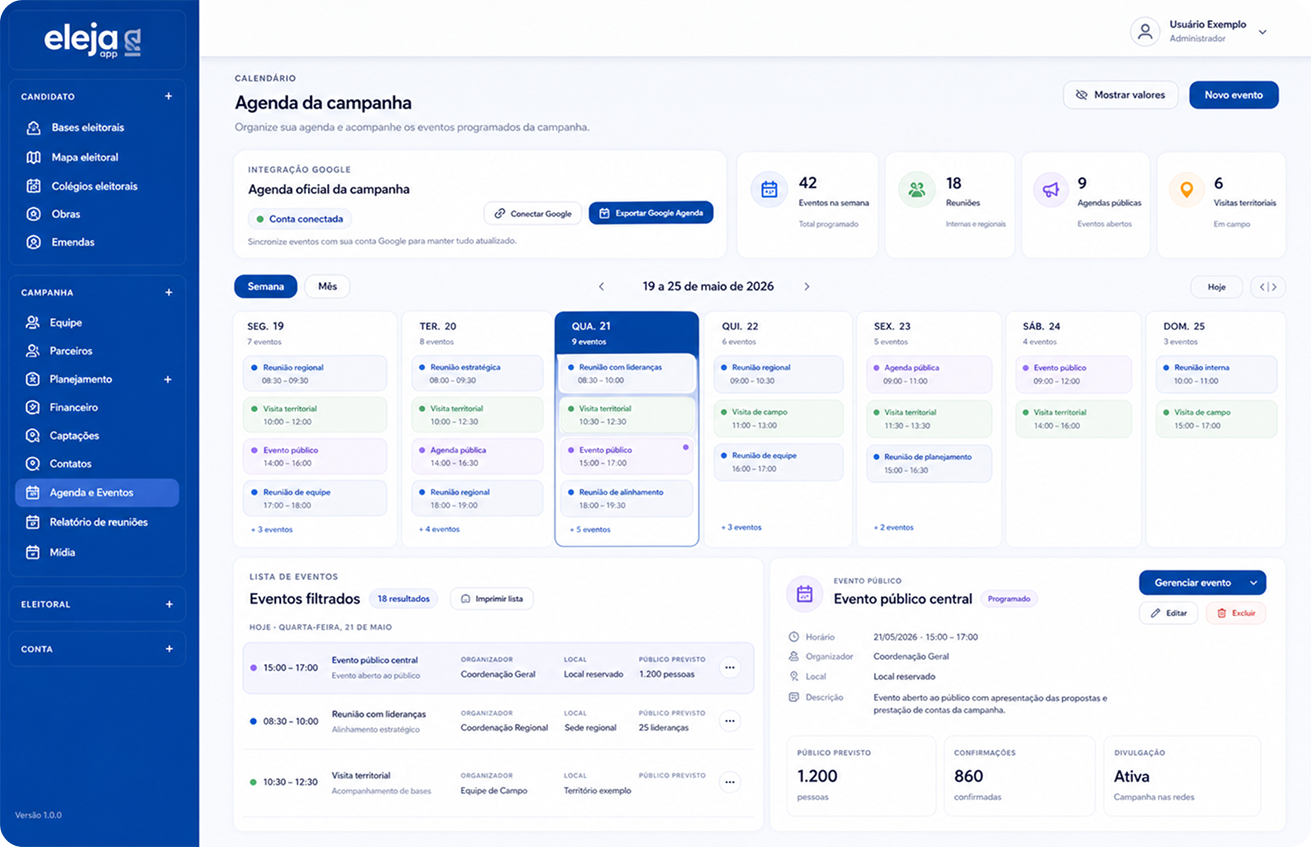Open the Usuário Exemplo account menu
Image resolution: width=1311 pixels, height=847 pixels.
point(1199,31)
